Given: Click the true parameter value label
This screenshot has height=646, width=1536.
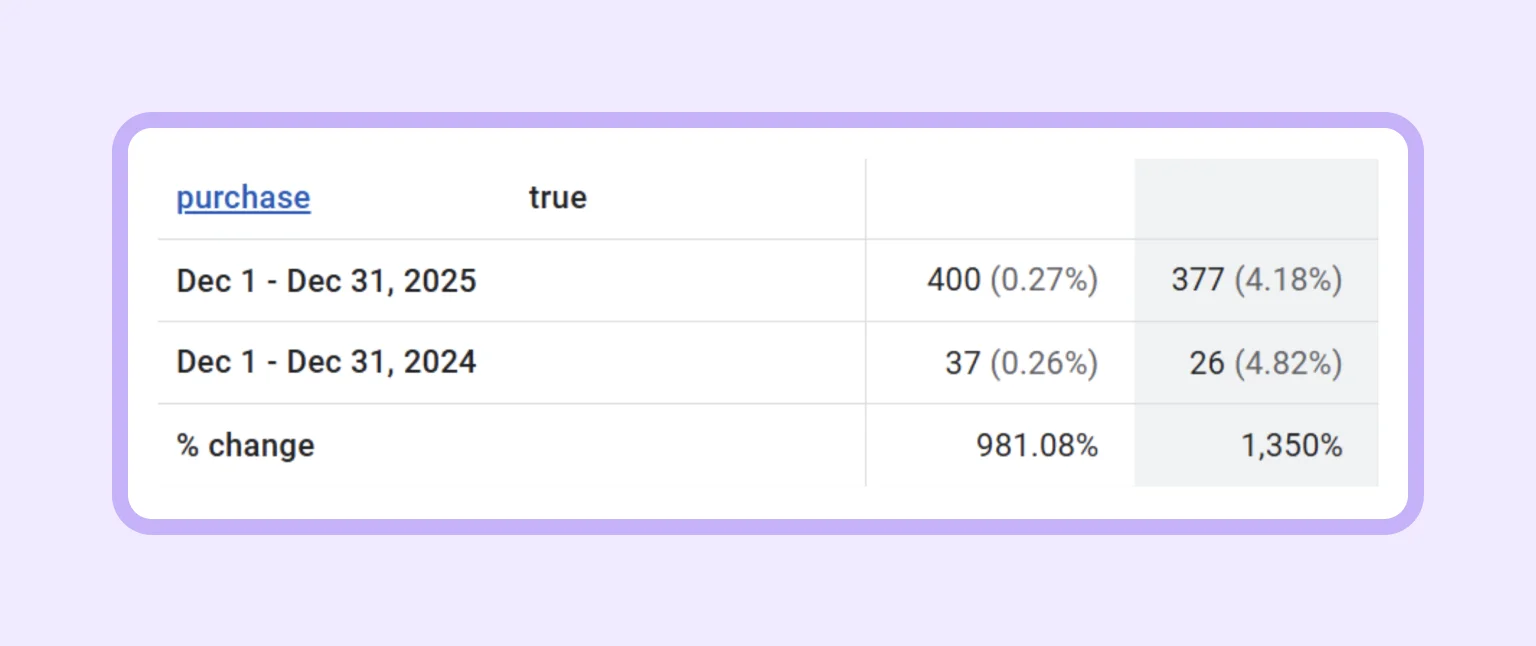Looking at the screenshot, I should (x=557, y=197).
